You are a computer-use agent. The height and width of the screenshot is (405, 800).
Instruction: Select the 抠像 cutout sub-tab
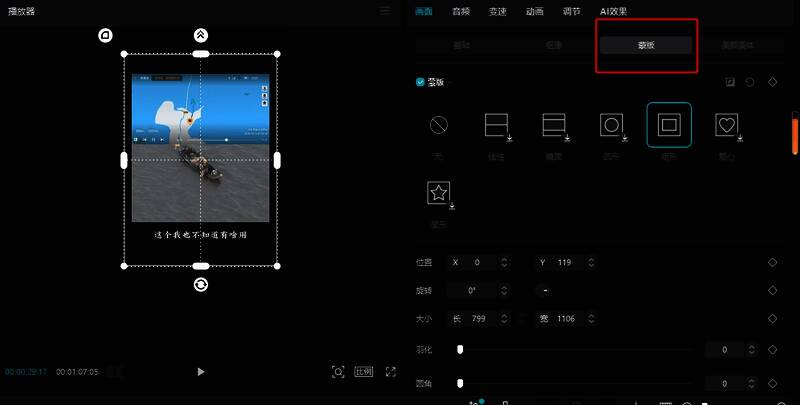pyautogui.click(x=554, y=45)
